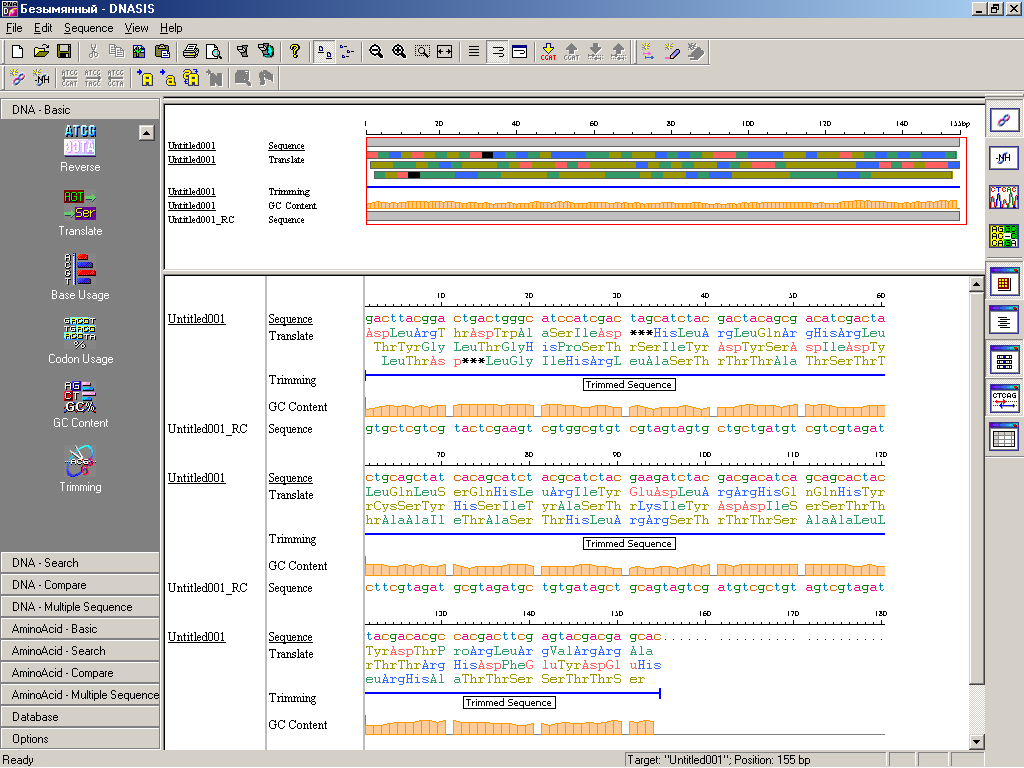Click the zoom out magnifier in toolbar
This screenshot has height=768, width=1024.
click(x=376, y=51)
